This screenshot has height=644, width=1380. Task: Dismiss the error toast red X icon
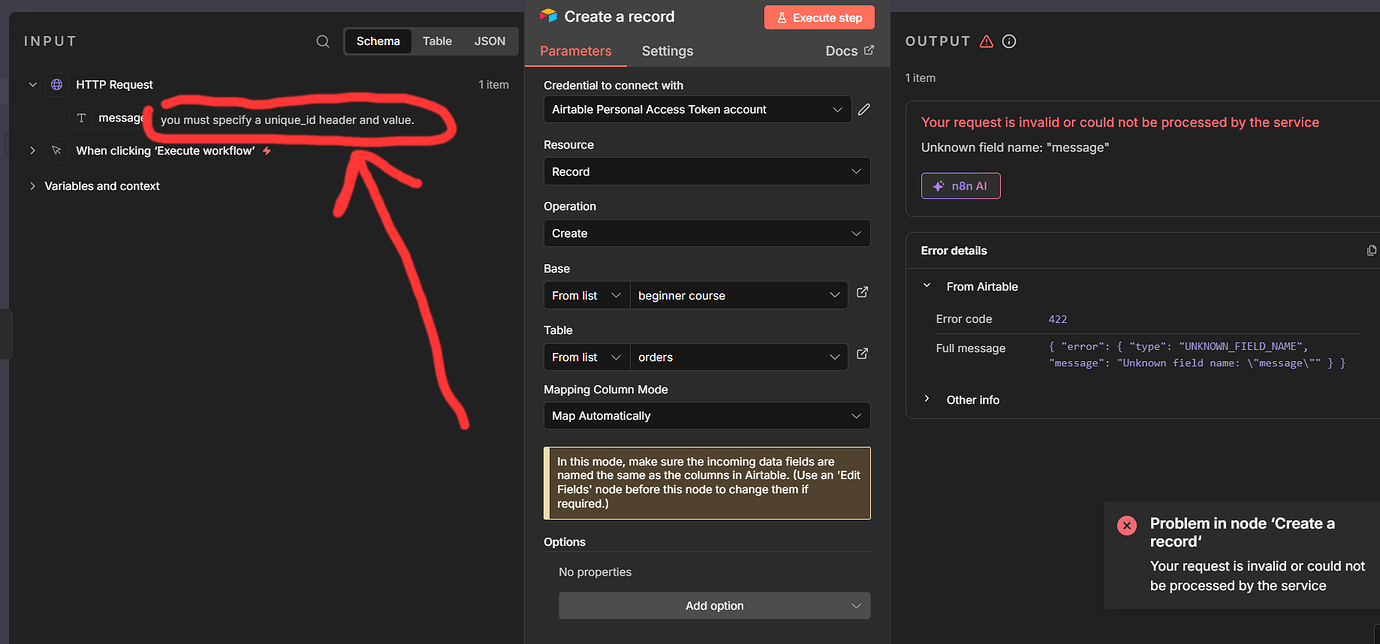(1127, 525)
